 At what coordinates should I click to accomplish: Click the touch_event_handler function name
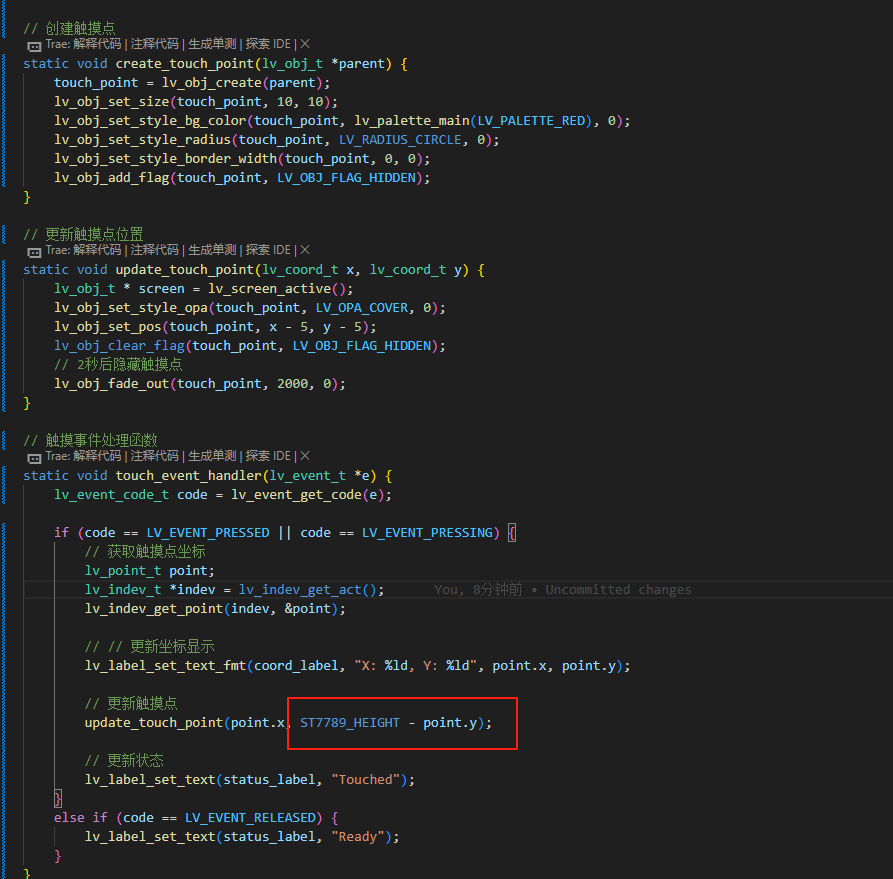pos(189,476)
